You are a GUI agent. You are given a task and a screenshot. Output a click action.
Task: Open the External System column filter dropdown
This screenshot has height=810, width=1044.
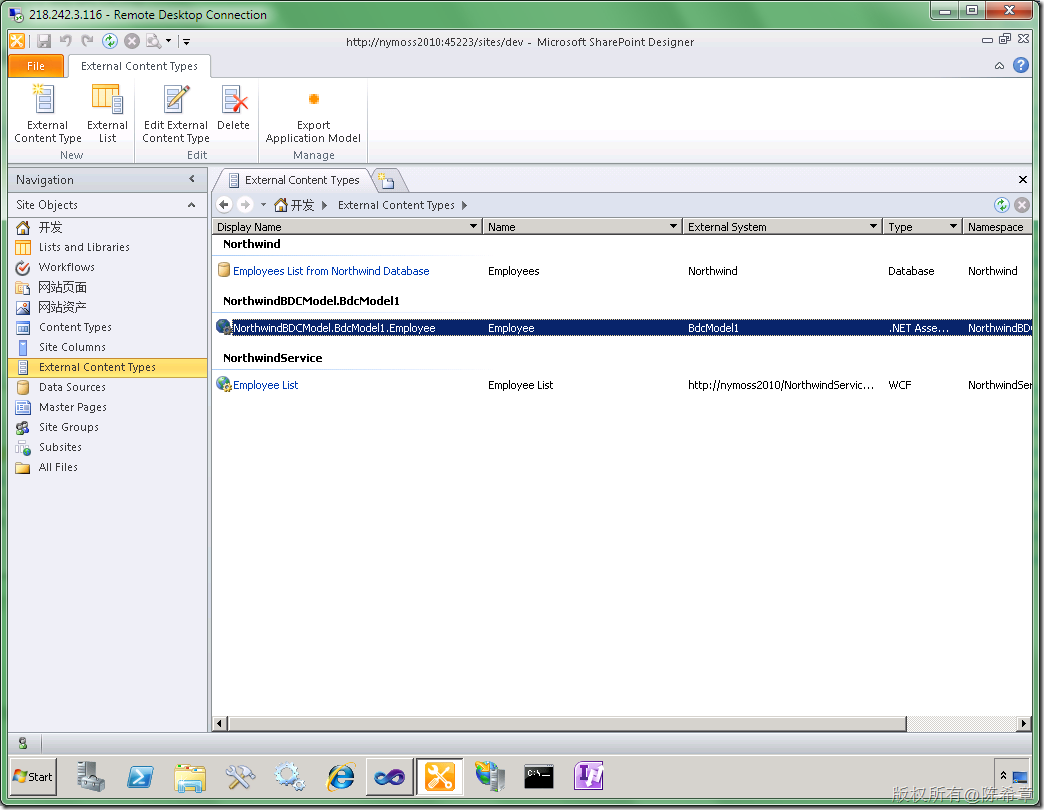(873, 226)
